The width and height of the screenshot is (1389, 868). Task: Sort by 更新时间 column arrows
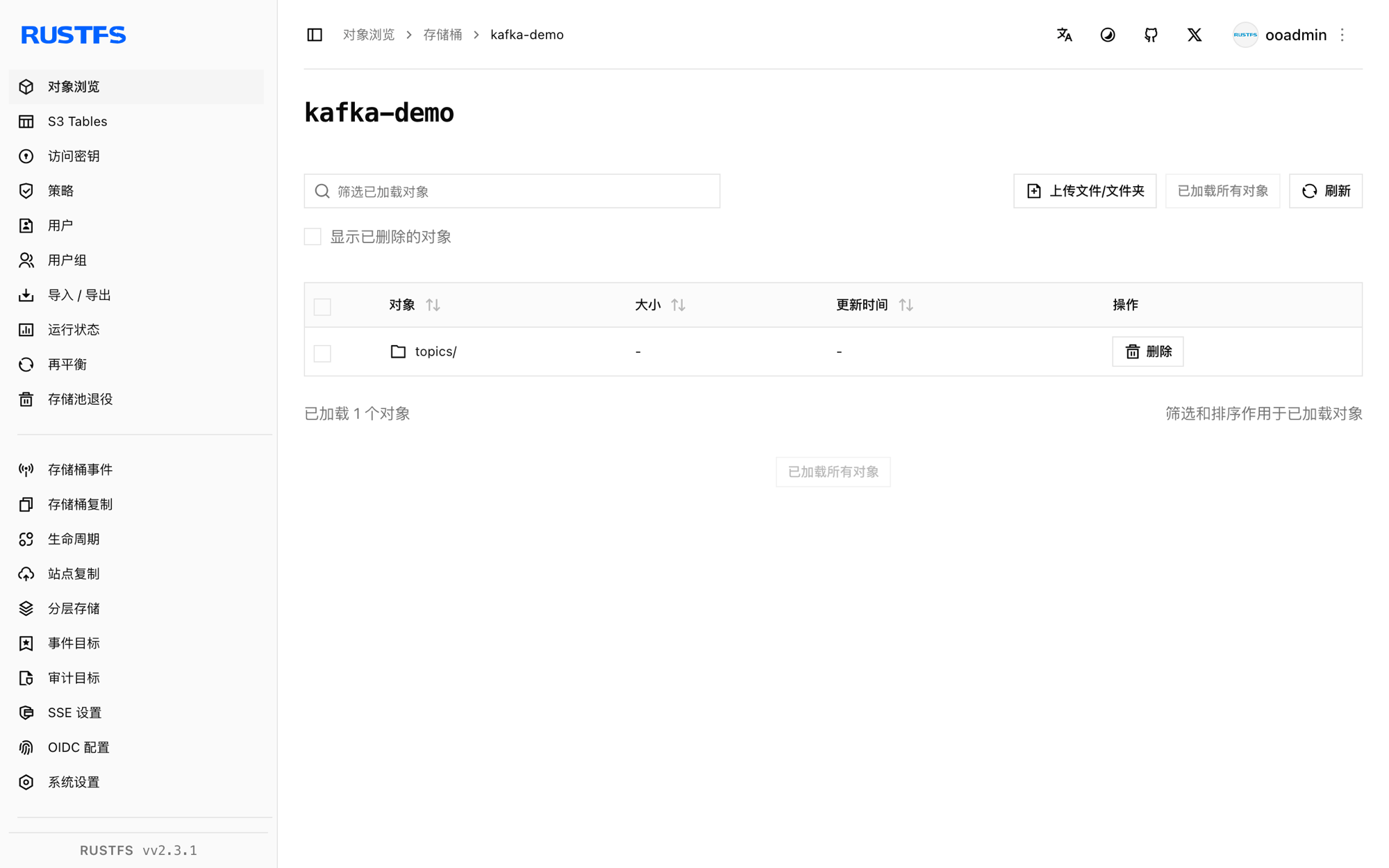tap(906, 305)
